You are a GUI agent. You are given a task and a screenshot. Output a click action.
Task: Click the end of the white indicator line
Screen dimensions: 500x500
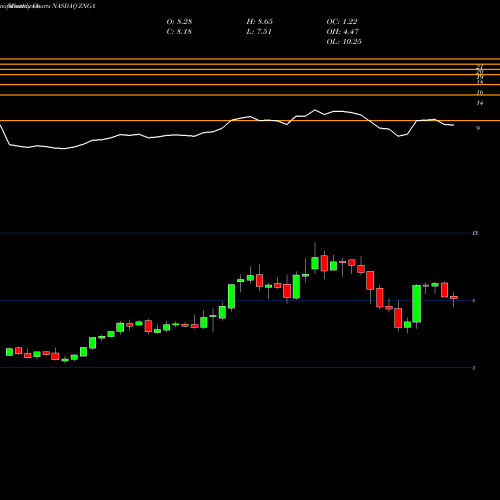click(x=453, y=125)
